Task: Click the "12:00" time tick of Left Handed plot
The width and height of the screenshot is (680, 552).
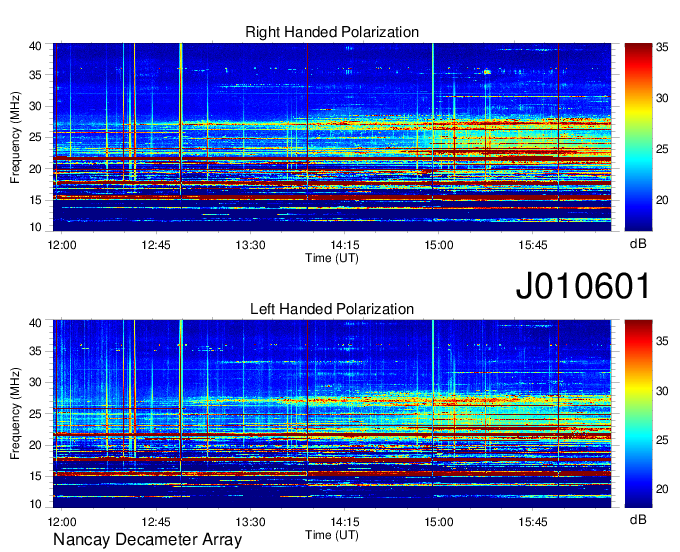Action: pos(62,522)
